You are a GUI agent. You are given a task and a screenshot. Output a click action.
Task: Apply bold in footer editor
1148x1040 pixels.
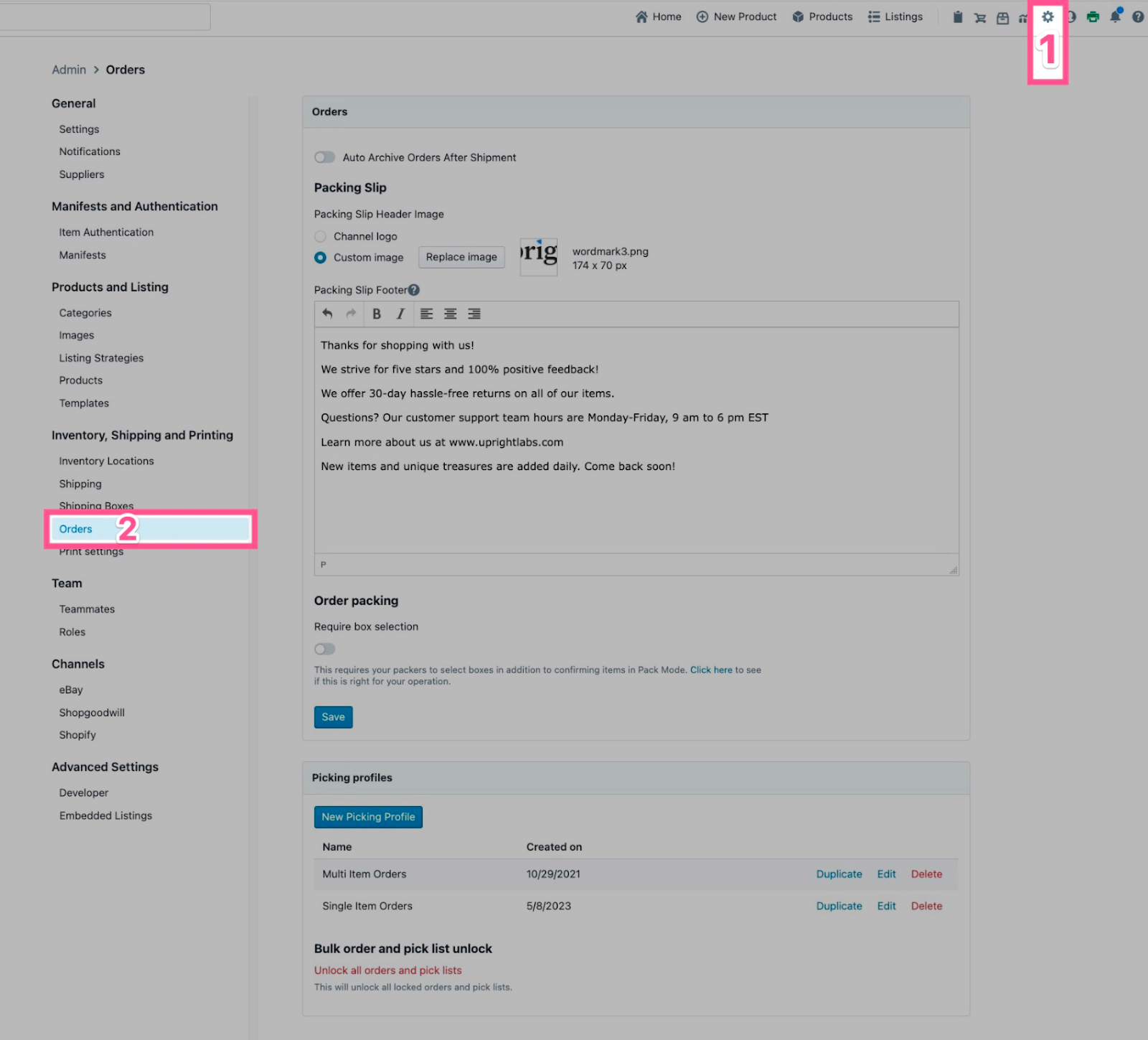click(x=377, y=314)
